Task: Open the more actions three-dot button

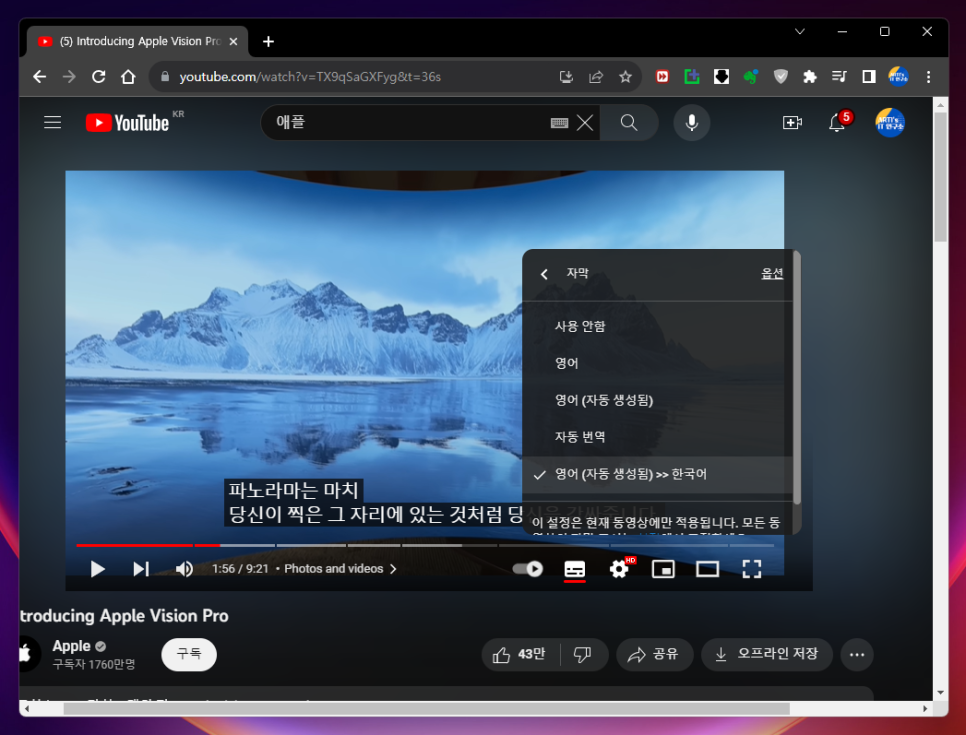Action: 857,654
